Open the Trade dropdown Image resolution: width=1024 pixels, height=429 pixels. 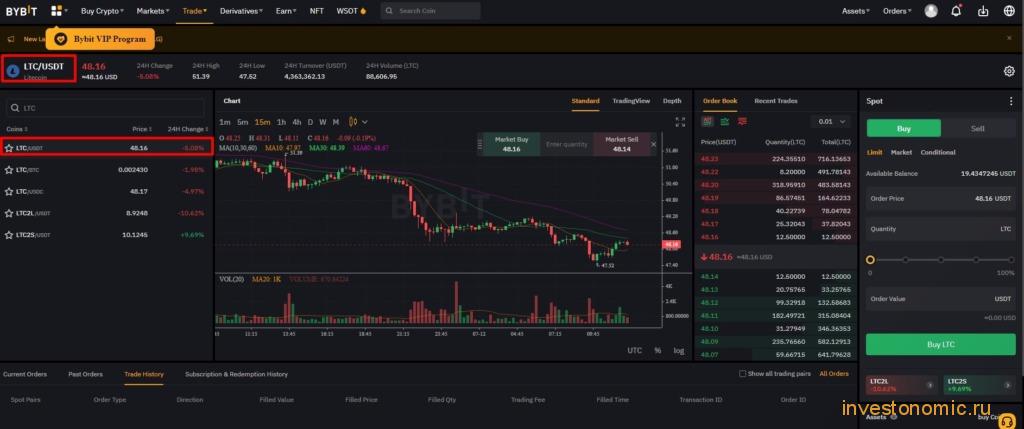tap(195, 11)
